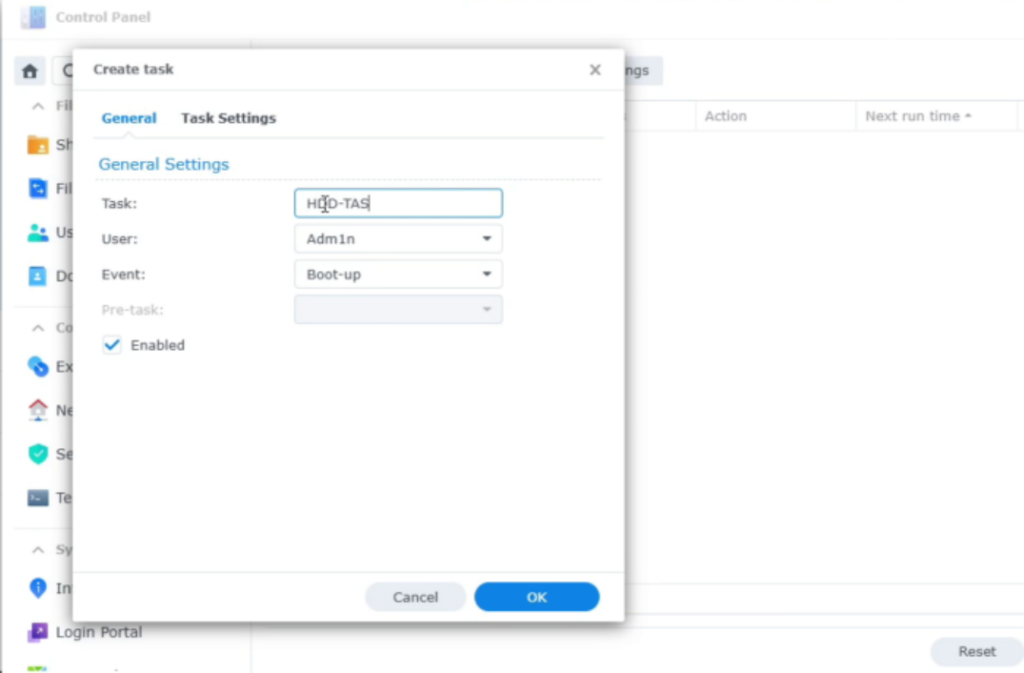Switch to the Task Settings tab
This screenshot has width=1024, height=673.
(x=228, y=118)
